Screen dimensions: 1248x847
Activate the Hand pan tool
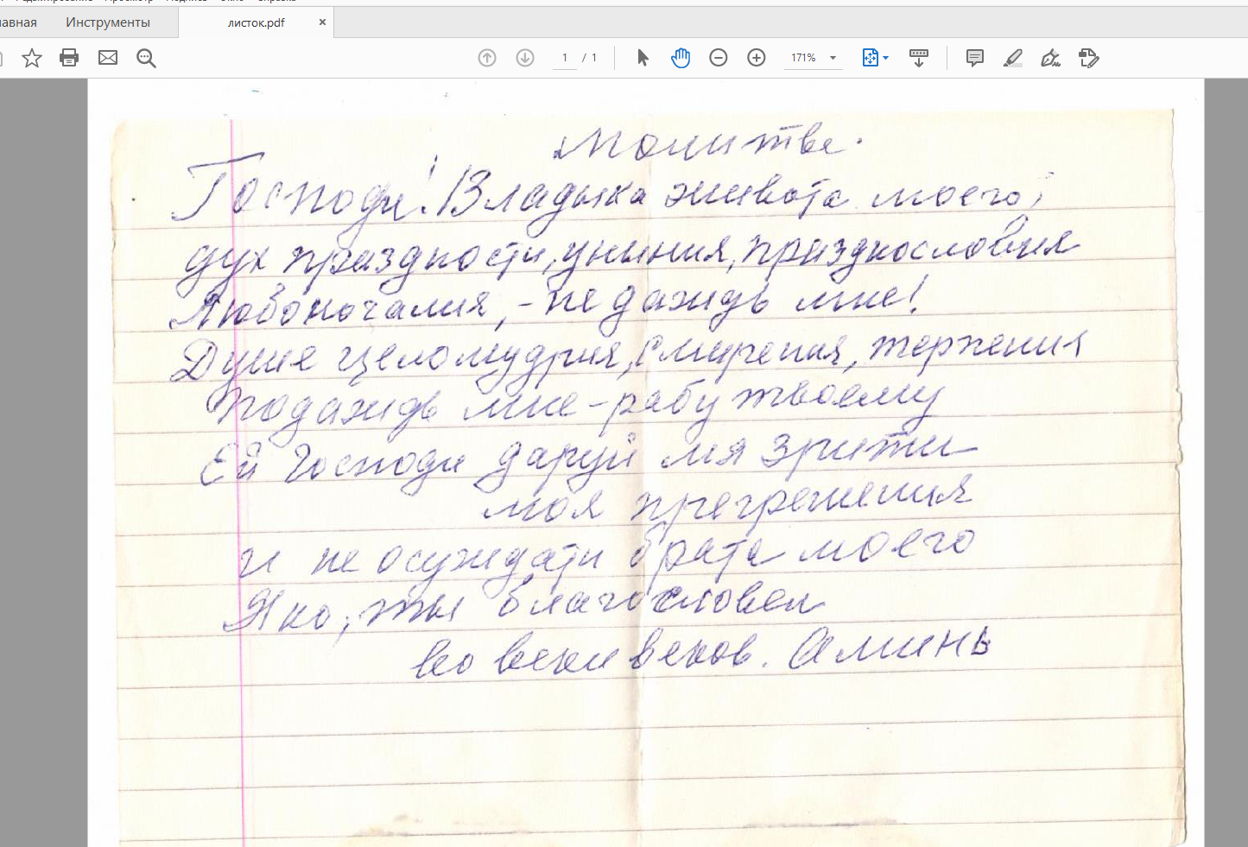click(x=681, y=58)
